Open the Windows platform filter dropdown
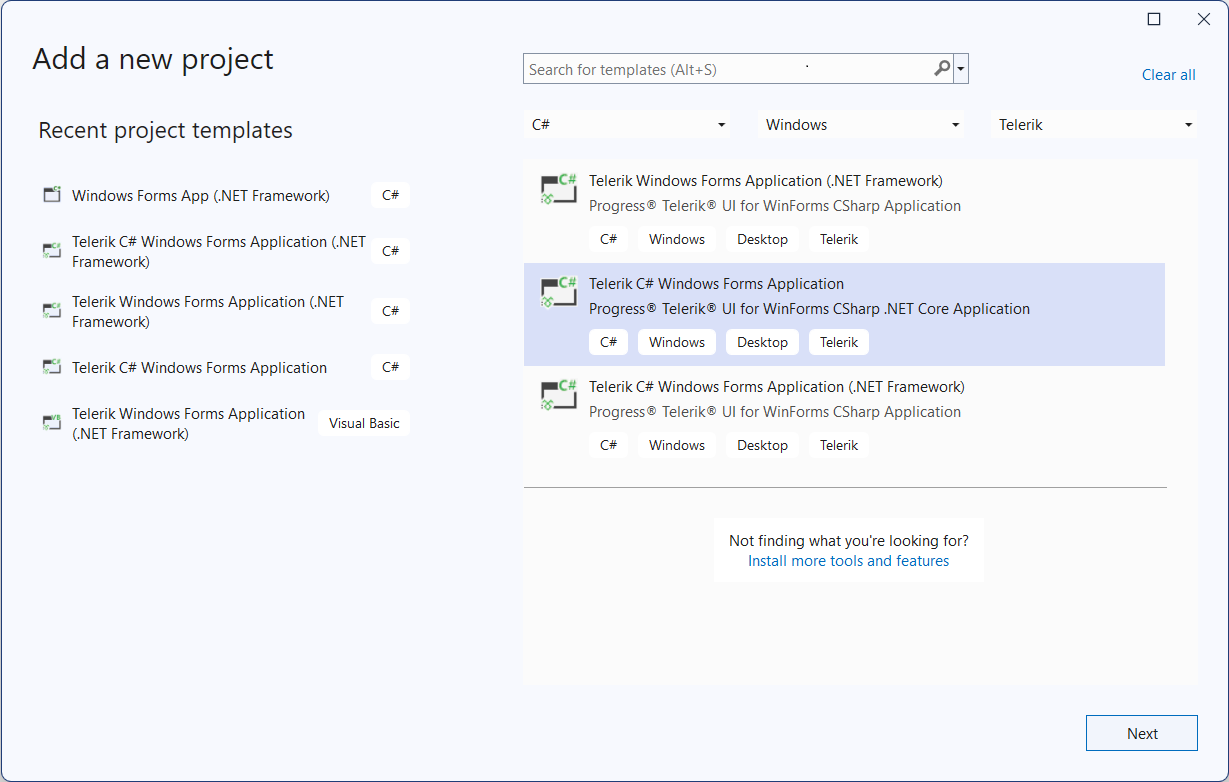This screenshot has height=782, width=1229. point(862,125)
